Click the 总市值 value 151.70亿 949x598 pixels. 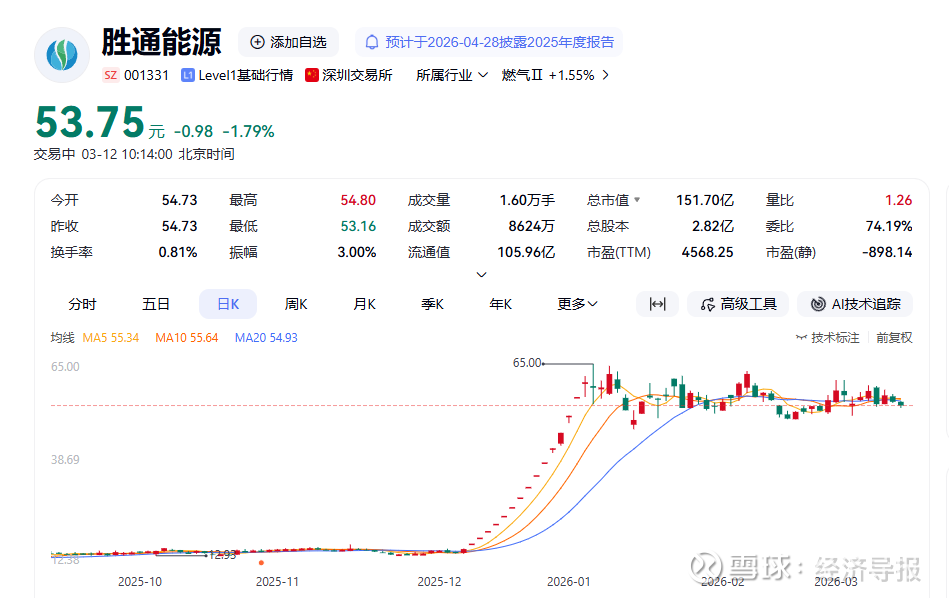coord(704,200)
